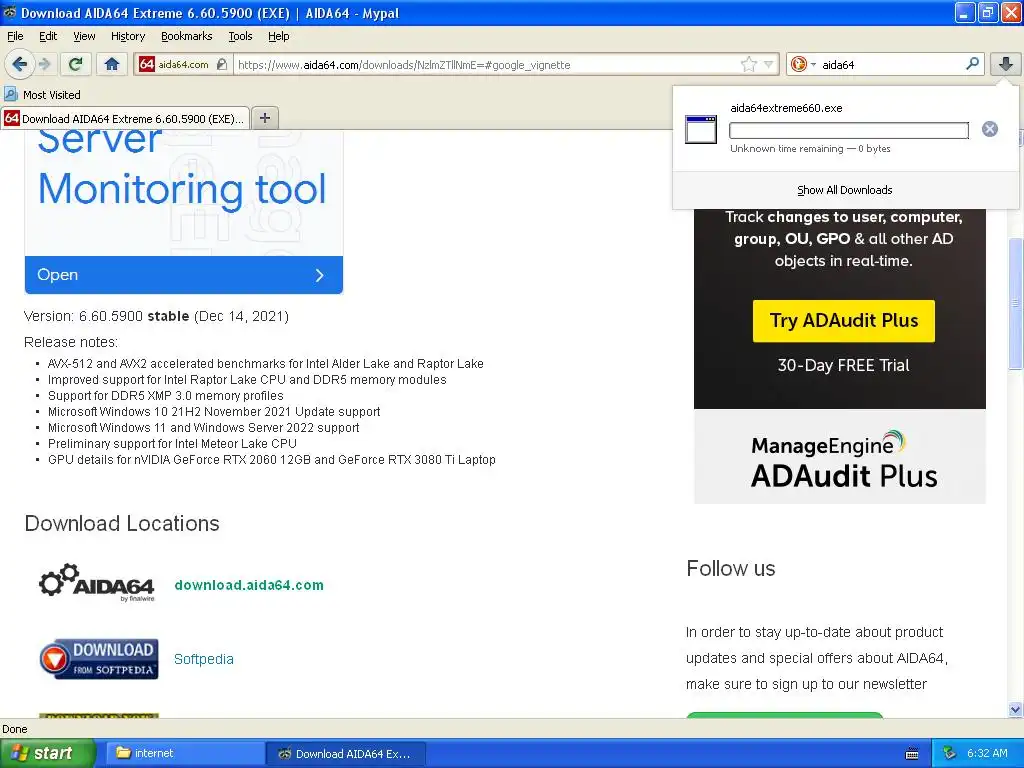This screenshot has height=768, width=1024.
Task: Click the Follow us heading
Action: pyautogui.click(x=731, y=568)
